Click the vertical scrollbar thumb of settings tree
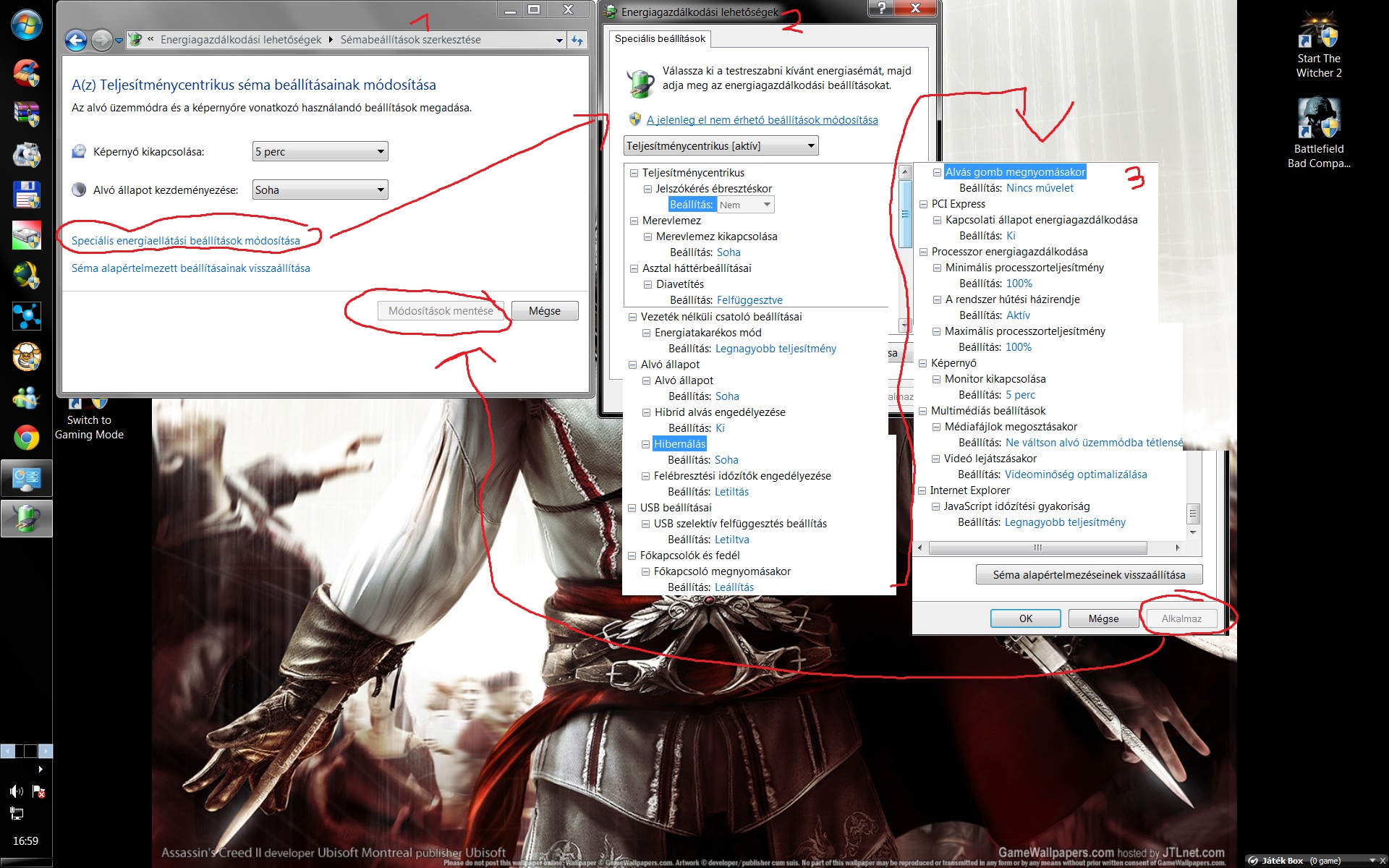Viewport: 1389px width, 868px height. pyautogui.click(x=904, y=213)
